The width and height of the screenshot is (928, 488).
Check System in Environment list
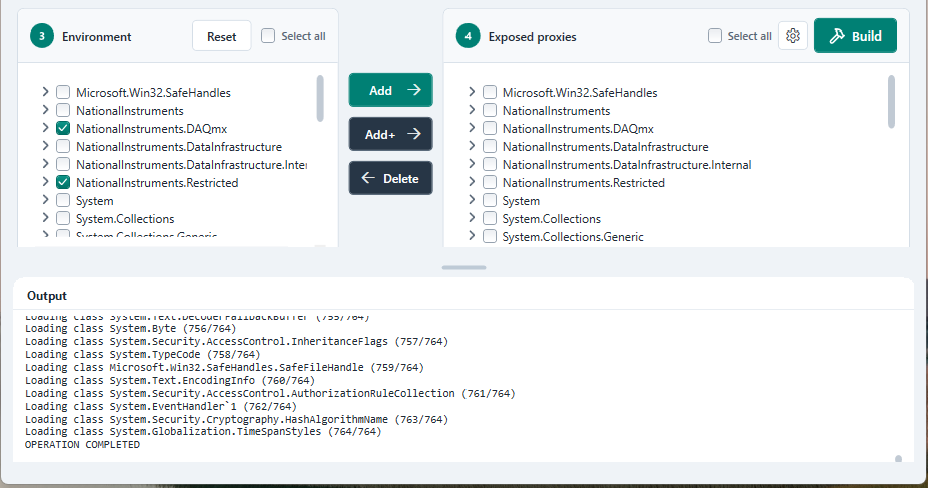point(63,201)
